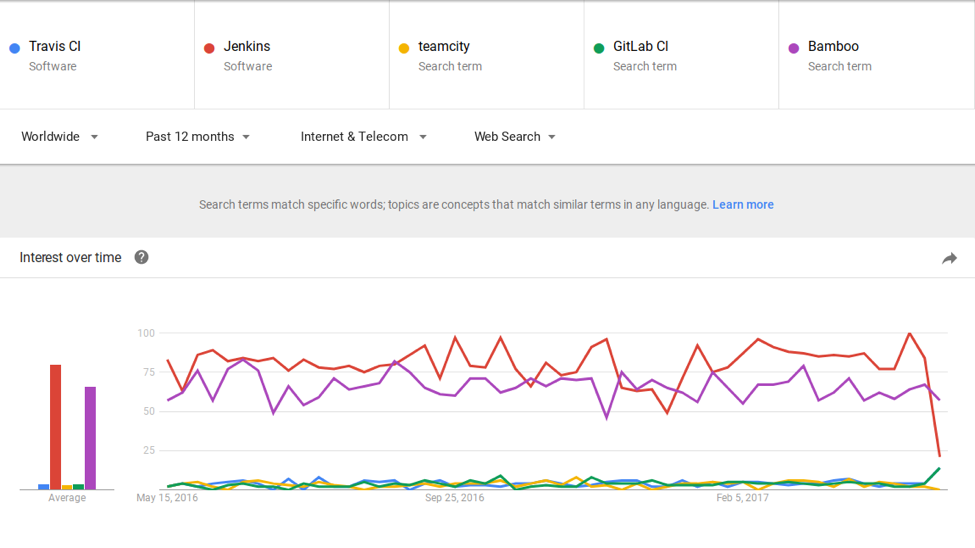Click the Interest over time help icon

(x=142, y=258)
